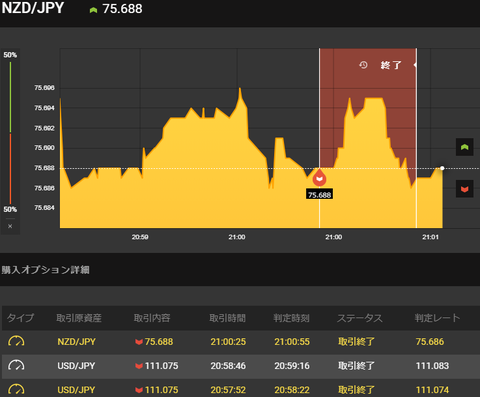
Task: Click the speedometer icon in USD/JPY 20:58:46 row
Action: 16,366
